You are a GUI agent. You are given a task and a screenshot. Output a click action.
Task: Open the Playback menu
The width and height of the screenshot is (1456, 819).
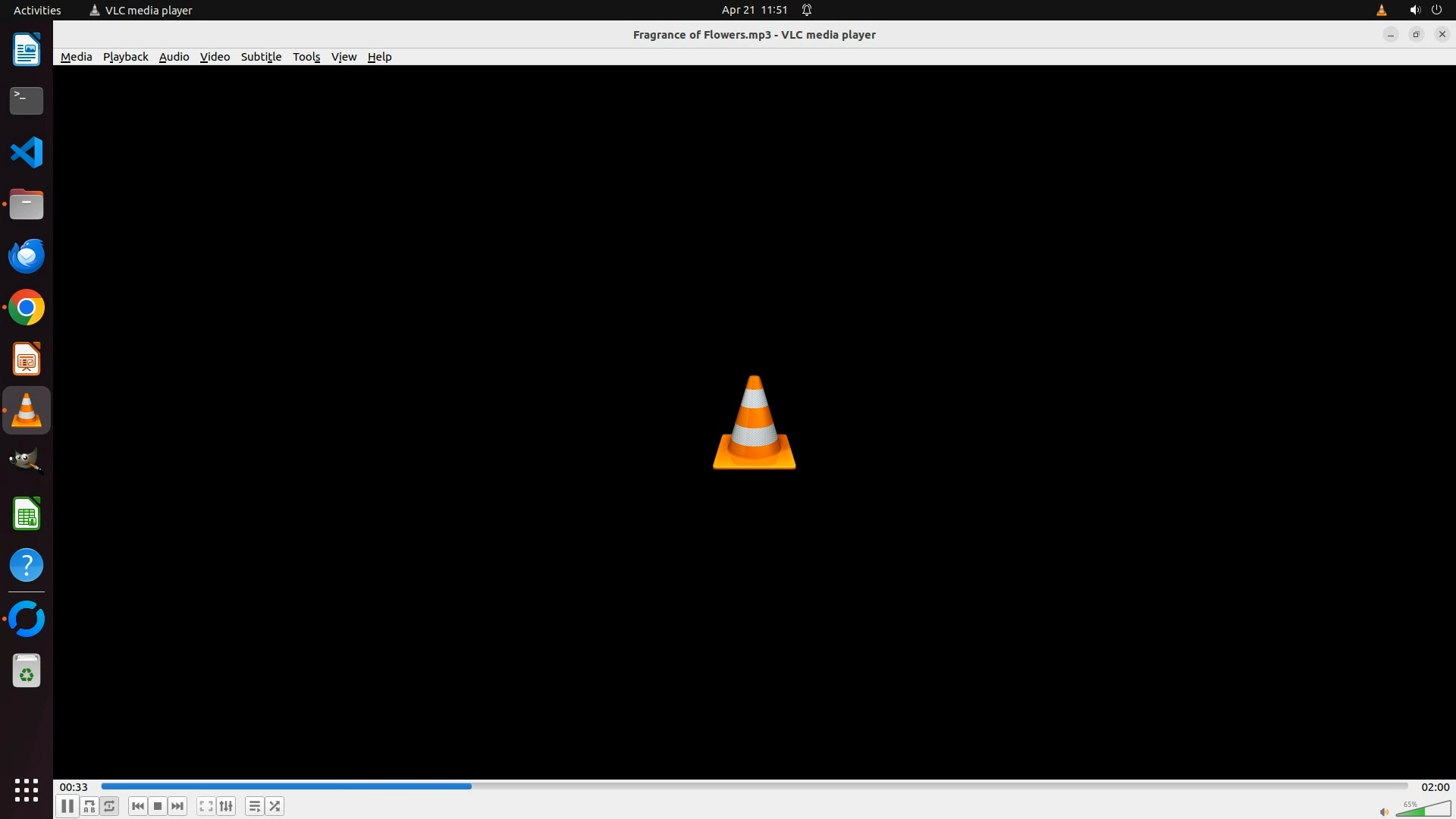(x=125, y=57)
